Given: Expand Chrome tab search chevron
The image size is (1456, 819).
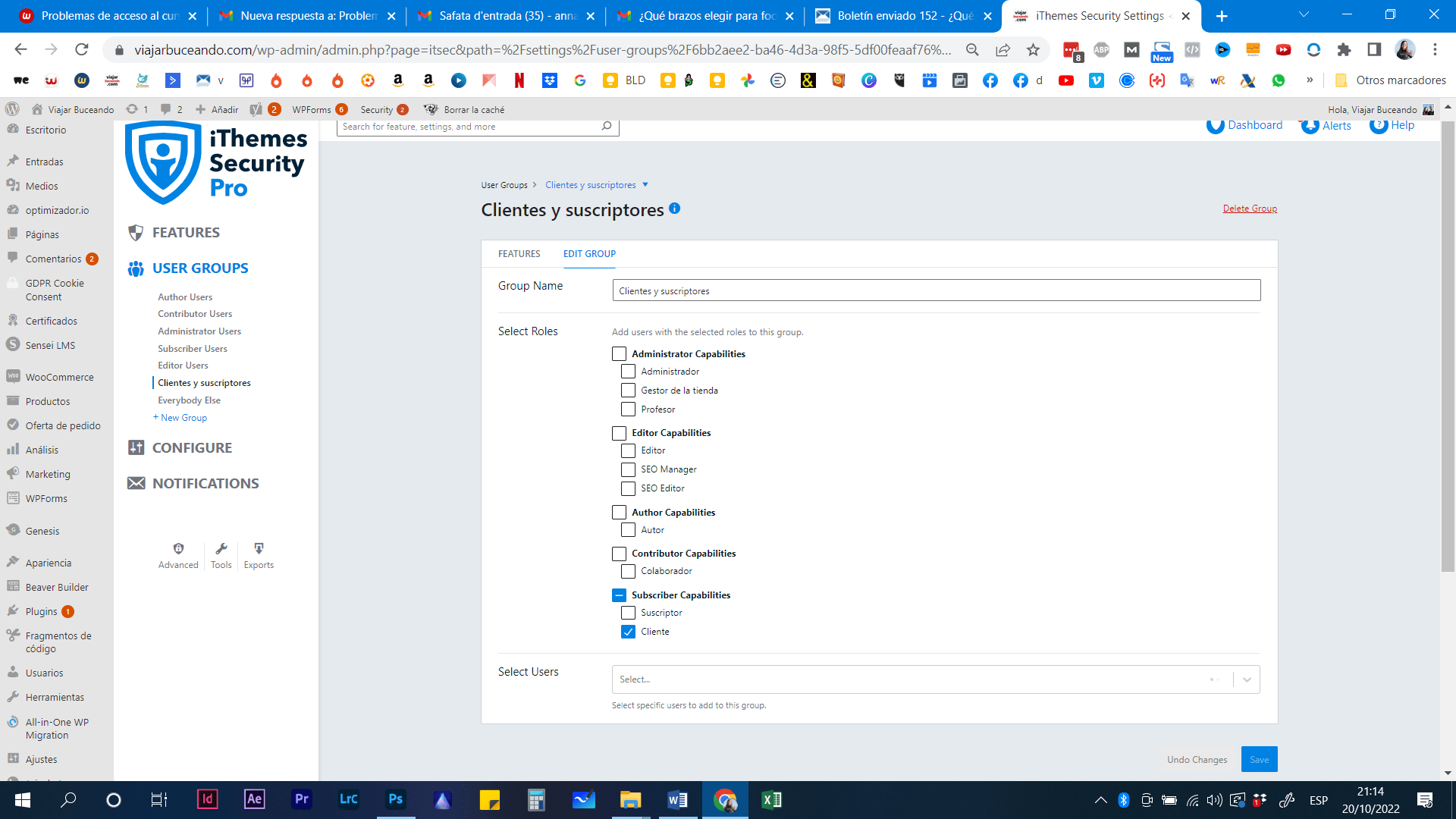Looking at the screenshot, I should (1304, 14).
